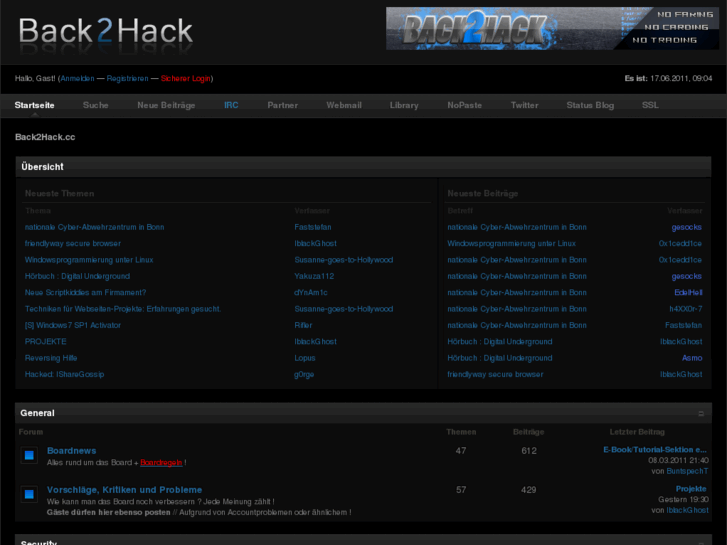Image resolution: width=727 pixels, height=545 pixels.
Task: Open the Webmail navigation item
Action: [x=344, y=105]
